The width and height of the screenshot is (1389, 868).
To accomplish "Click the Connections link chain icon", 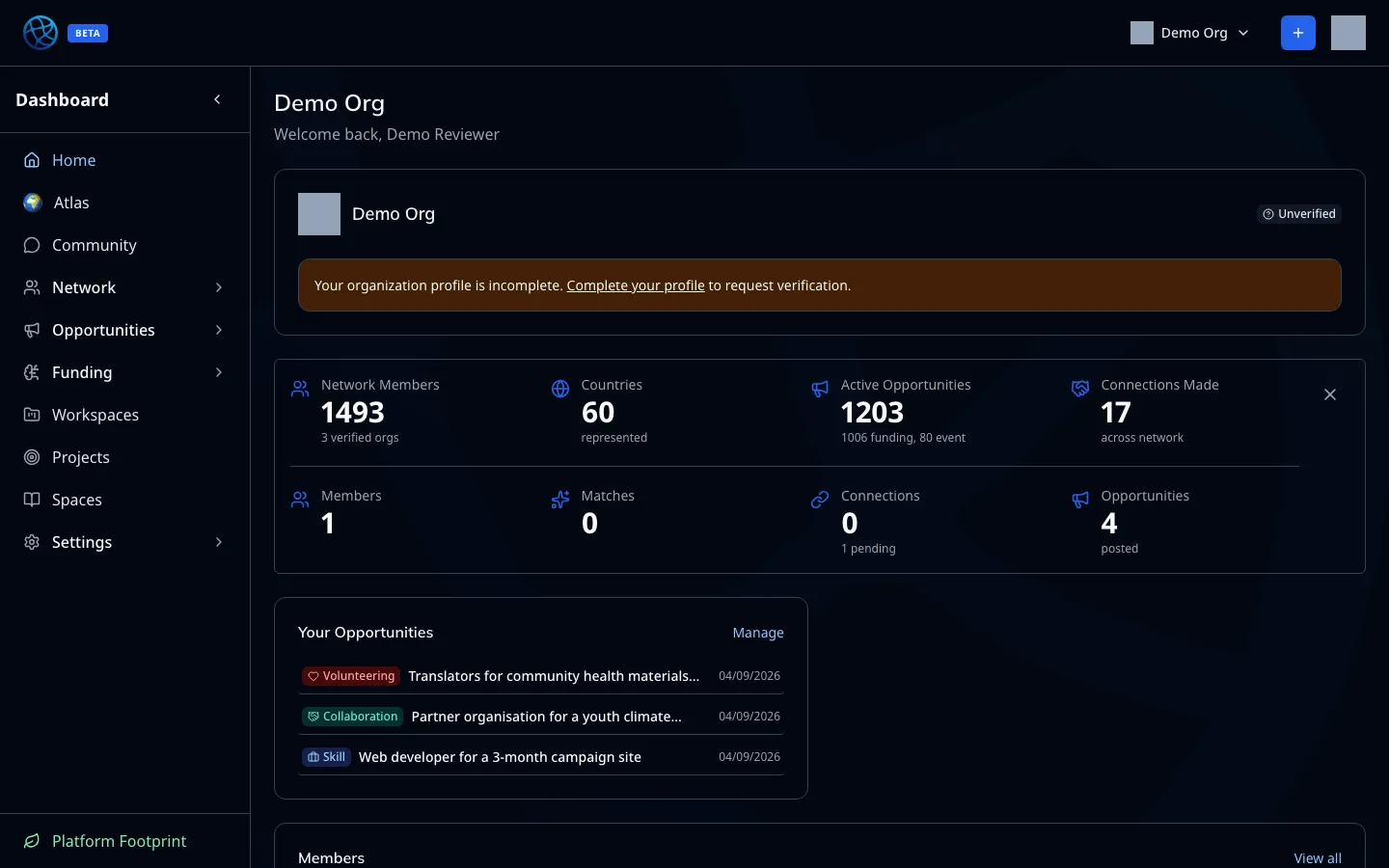I will point(820,500).
